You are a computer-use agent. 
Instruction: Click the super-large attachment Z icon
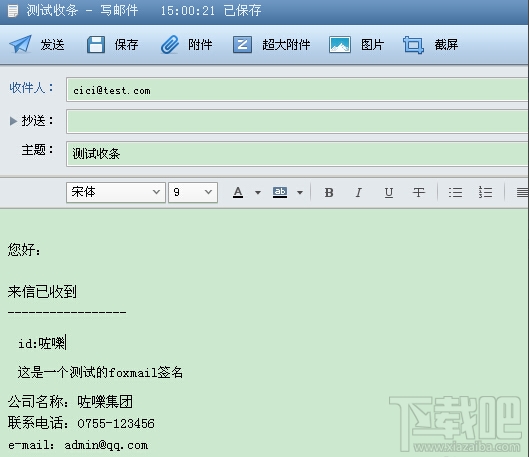(242, 45)
